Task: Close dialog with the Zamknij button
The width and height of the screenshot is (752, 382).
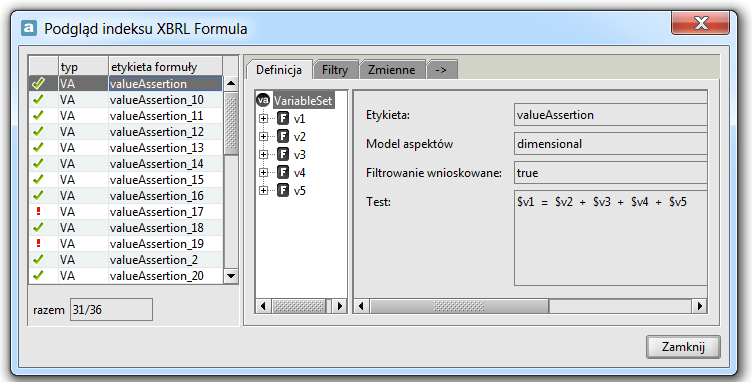Action: coord(683,347)
